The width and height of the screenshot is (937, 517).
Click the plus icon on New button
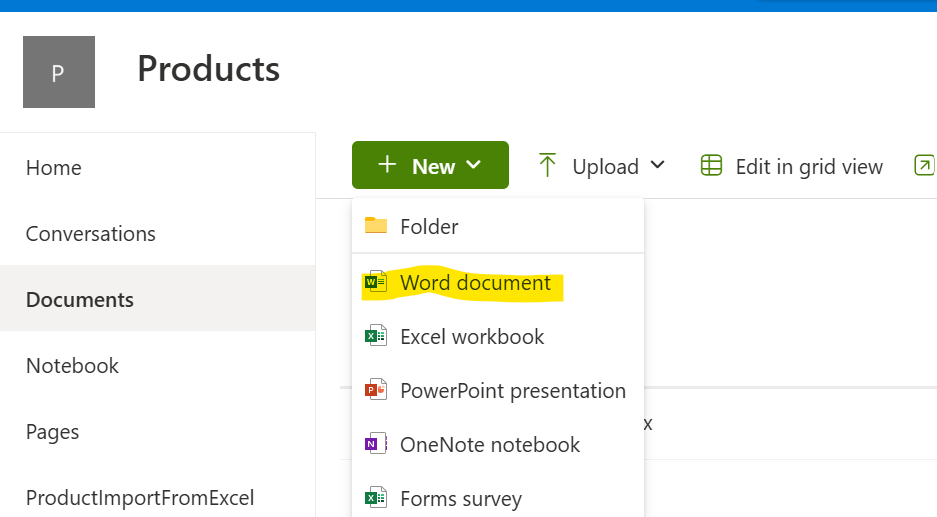pos(388,165)
